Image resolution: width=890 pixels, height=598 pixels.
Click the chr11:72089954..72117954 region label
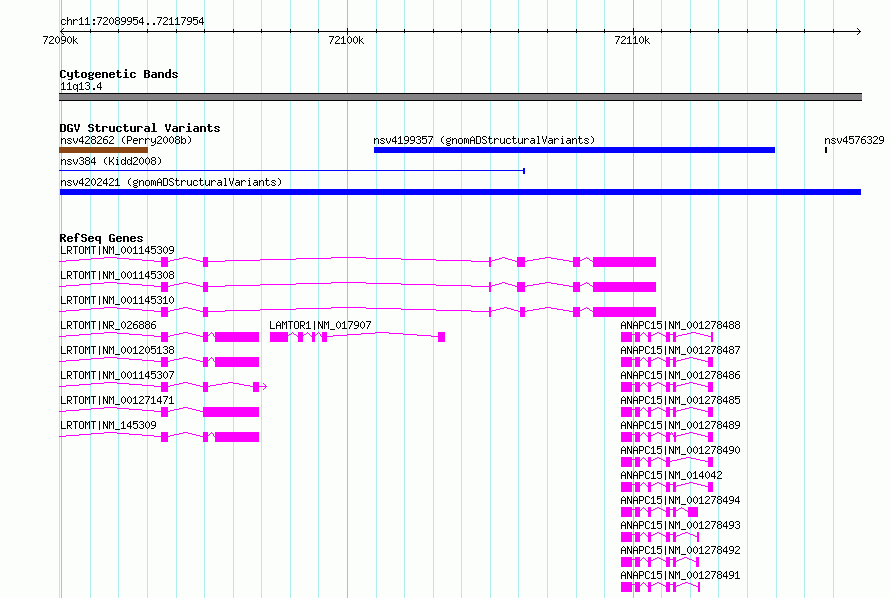(132, 21)
